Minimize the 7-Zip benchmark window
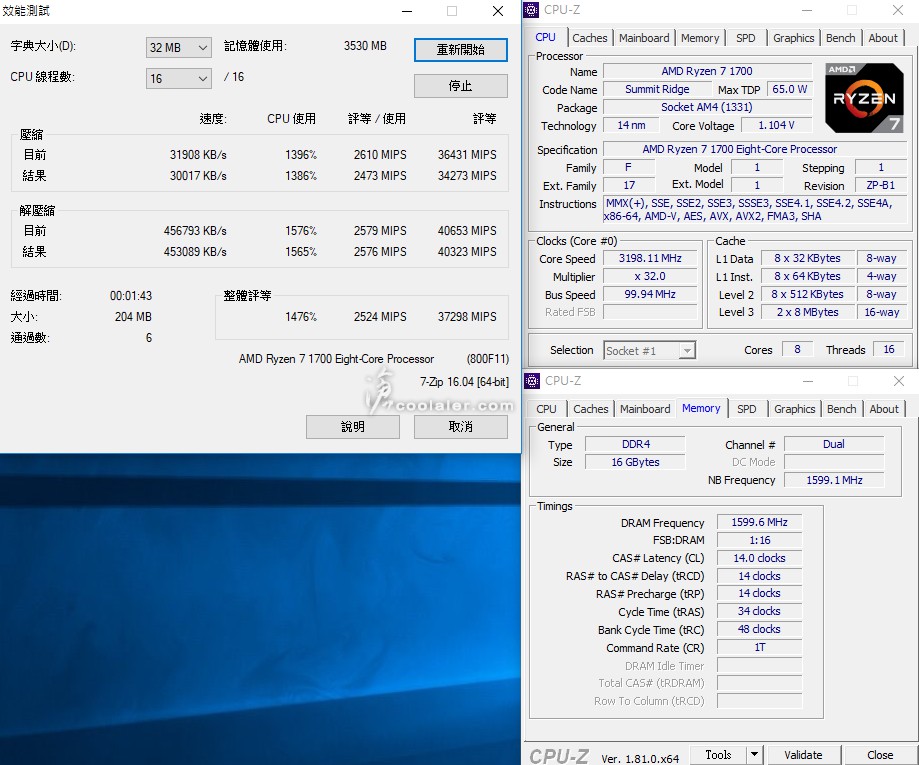The width and height of the screenshot is (919, 765). 407,11
